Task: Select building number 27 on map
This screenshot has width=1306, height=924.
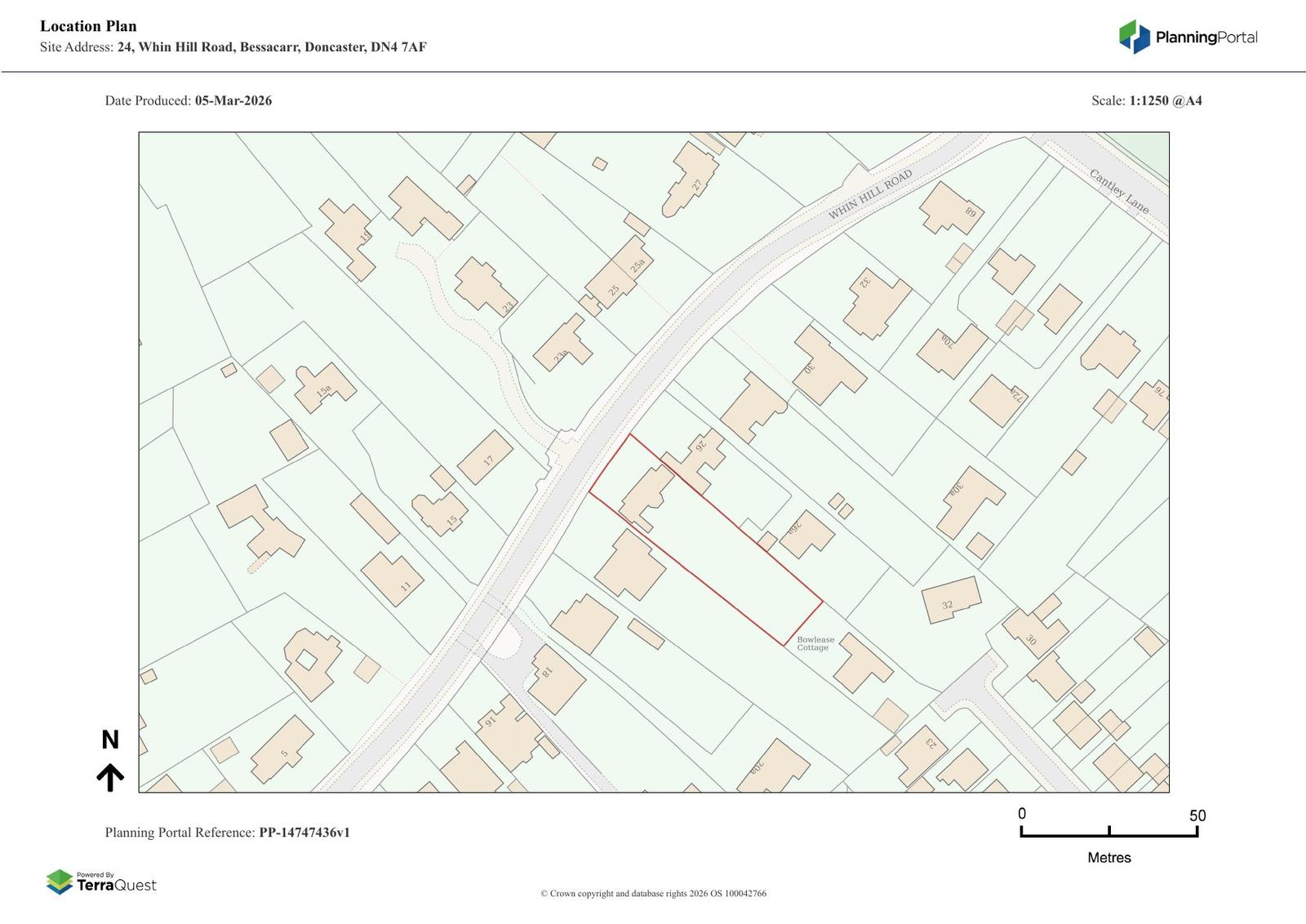Action: point(694,181)
